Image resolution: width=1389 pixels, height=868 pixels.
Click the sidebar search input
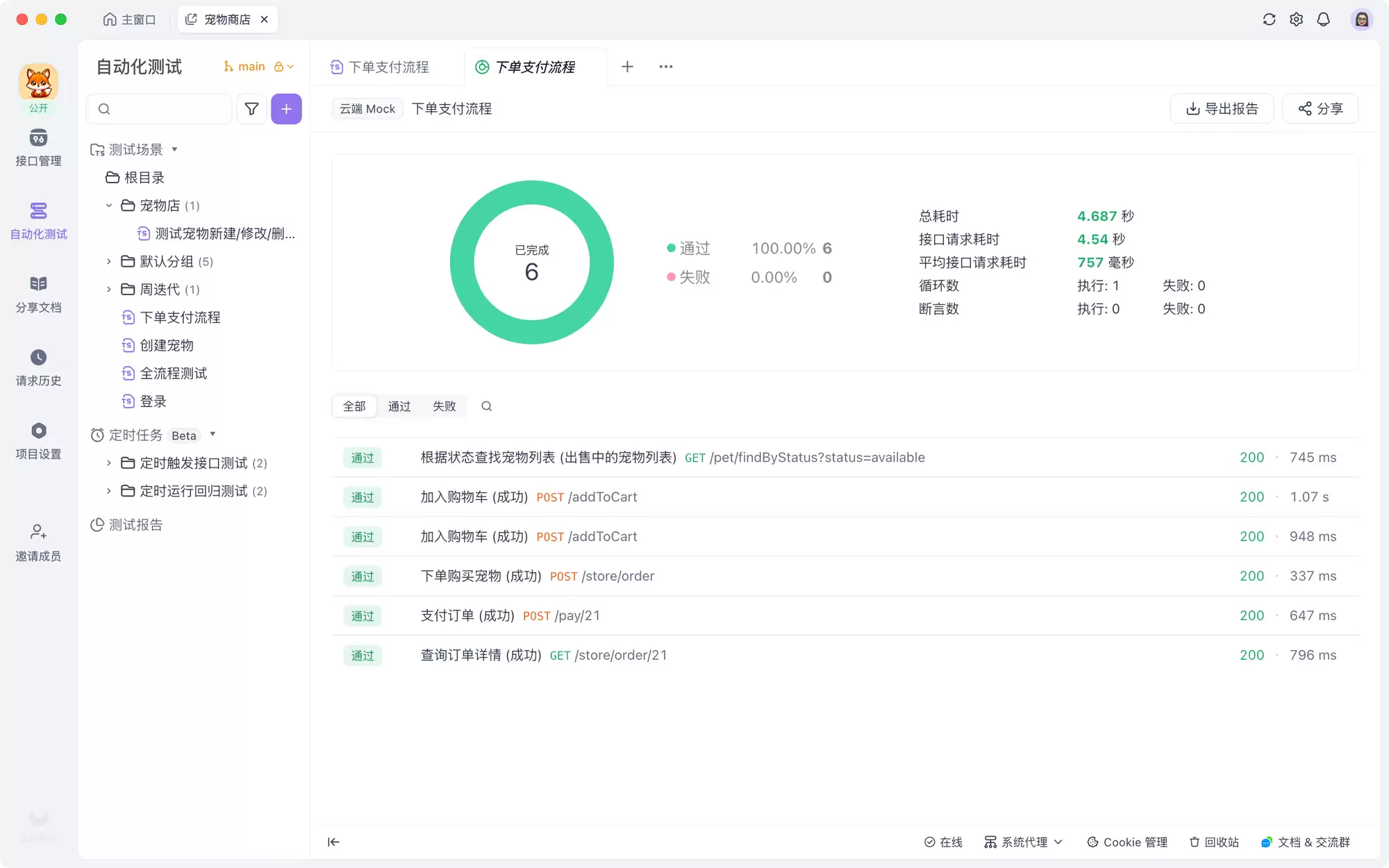[x=159, y=109]
